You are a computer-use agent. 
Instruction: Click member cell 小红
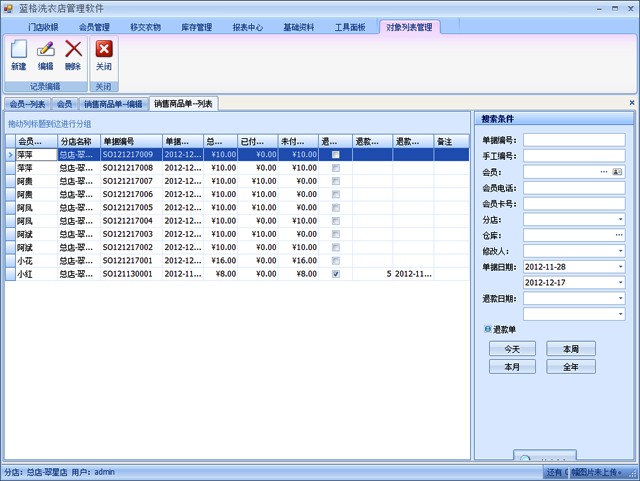click(x=36, y=274)
